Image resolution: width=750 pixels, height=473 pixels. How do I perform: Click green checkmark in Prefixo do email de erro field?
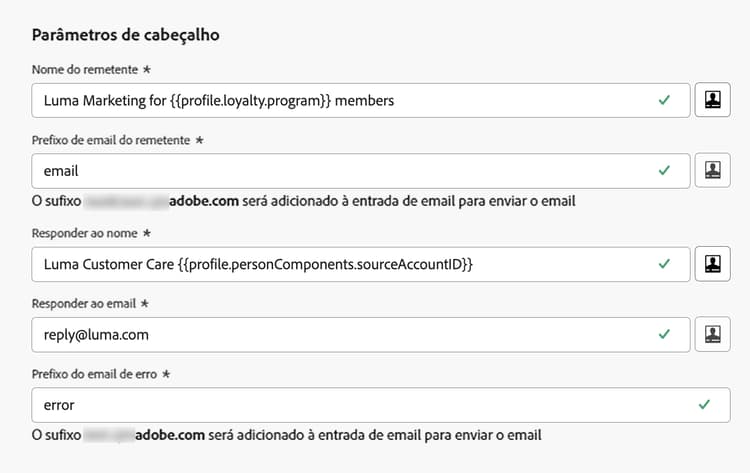(x=704, y=405)
